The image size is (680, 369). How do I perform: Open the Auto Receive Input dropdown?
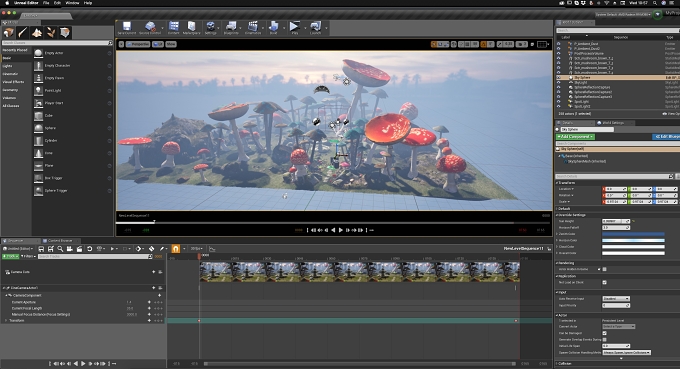click(x=616, y=299)
